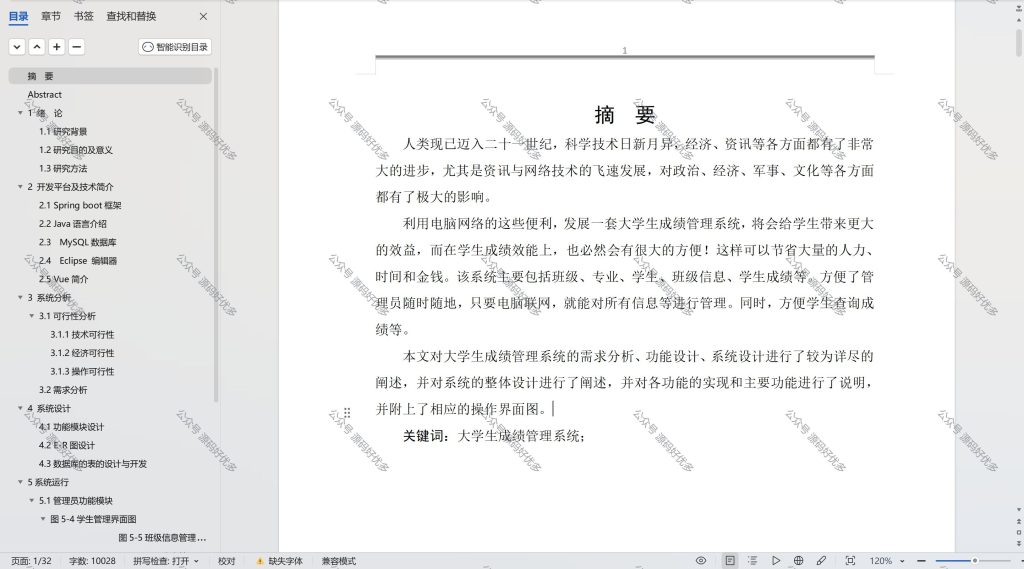Click the writing mode pen icon
This screenshot has width=1024, height=569.
tap(821, 561)
